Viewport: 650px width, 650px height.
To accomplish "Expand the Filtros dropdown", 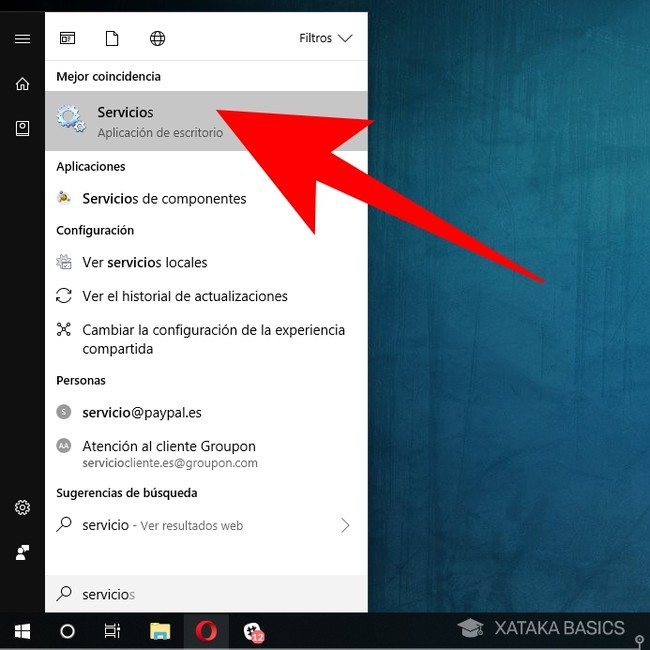I will point(326,39).
